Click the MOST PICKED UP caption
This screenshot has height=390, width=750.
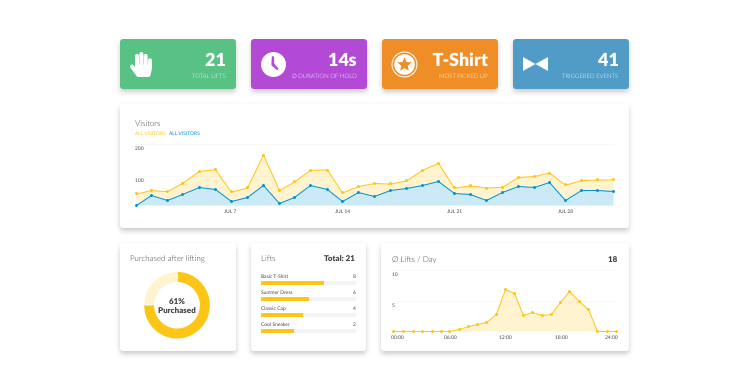(463, 76)
